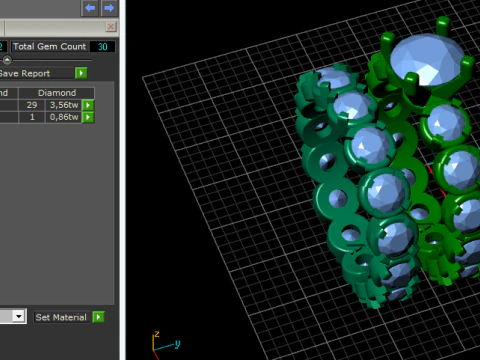Select the cell showing 29 gems

coord(32,105)
